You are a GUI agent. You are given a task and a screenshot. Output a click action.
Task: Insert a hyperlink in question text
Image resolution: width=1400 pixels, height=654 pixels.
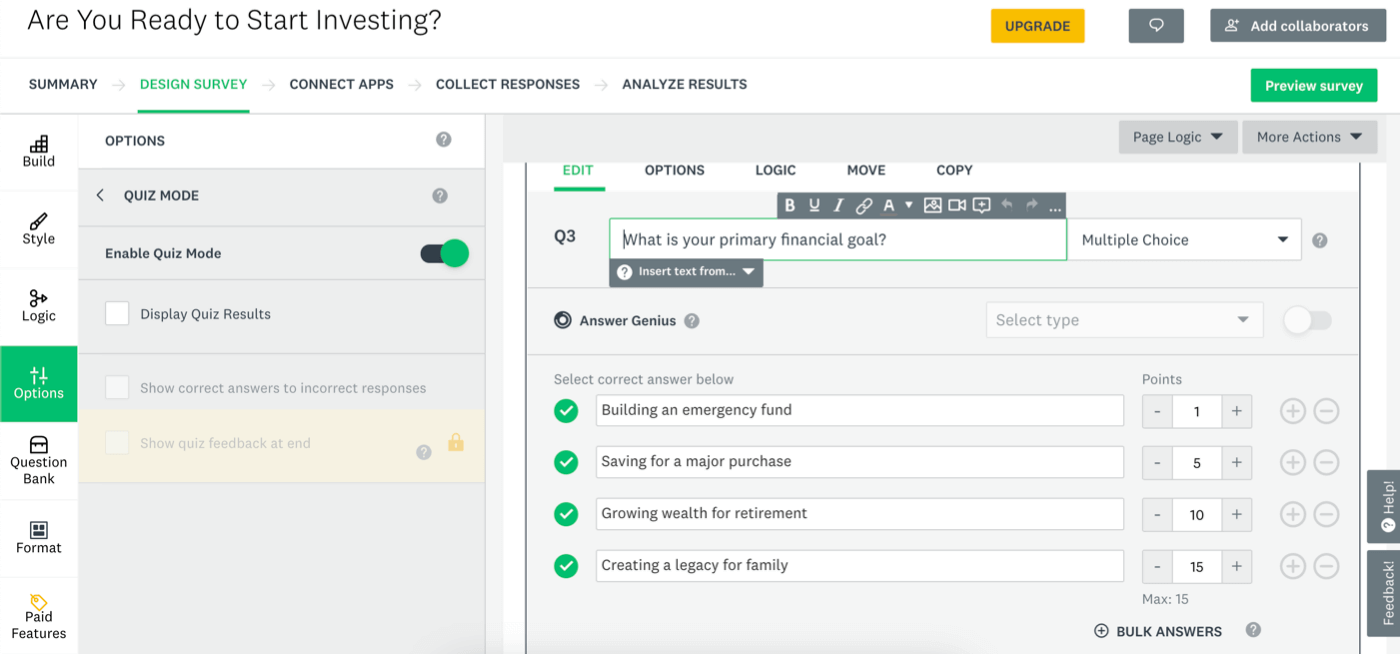pos(863,205)
